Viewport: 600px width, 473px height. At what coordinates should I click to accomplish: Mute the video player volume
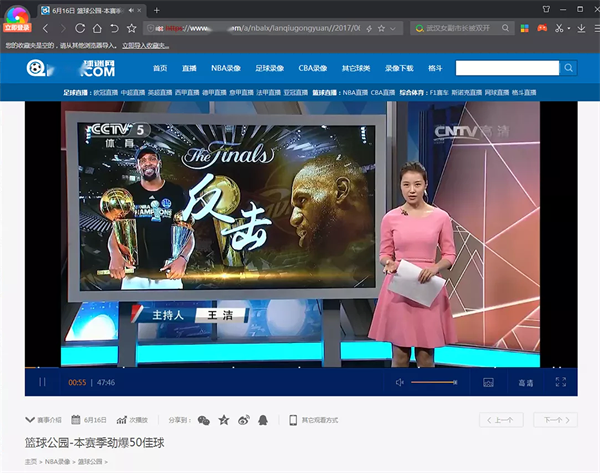click(x=399, y=382)
